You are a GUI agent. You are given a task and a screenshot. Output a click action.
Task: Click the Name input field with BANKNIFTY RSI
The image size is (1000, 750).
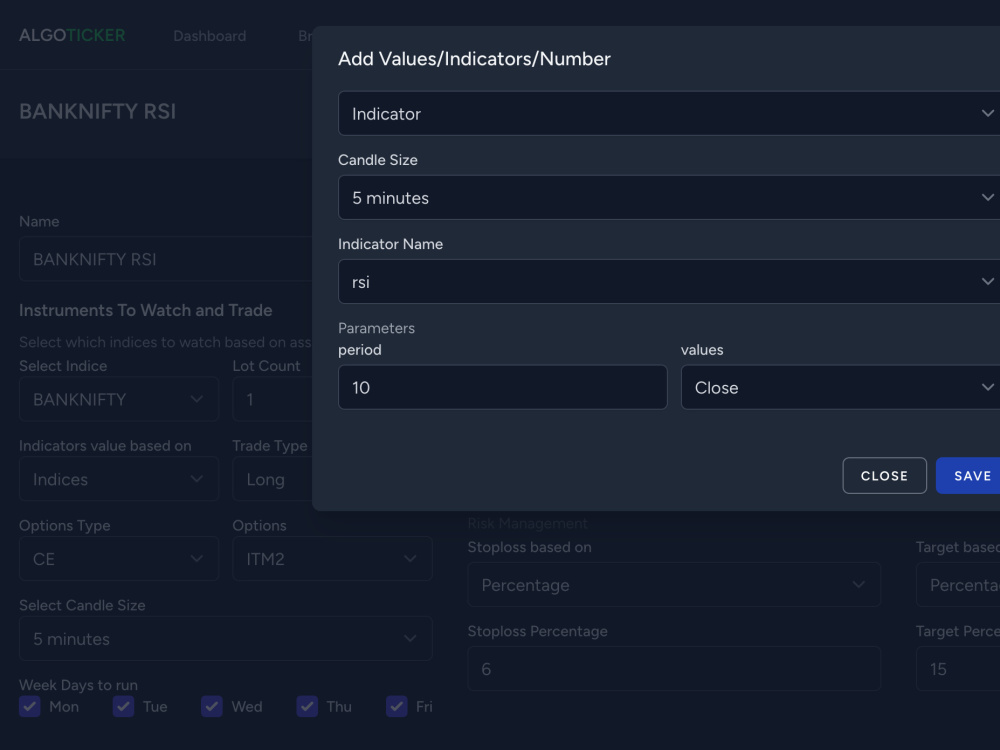pyautogui.click(x=166, y=259)
